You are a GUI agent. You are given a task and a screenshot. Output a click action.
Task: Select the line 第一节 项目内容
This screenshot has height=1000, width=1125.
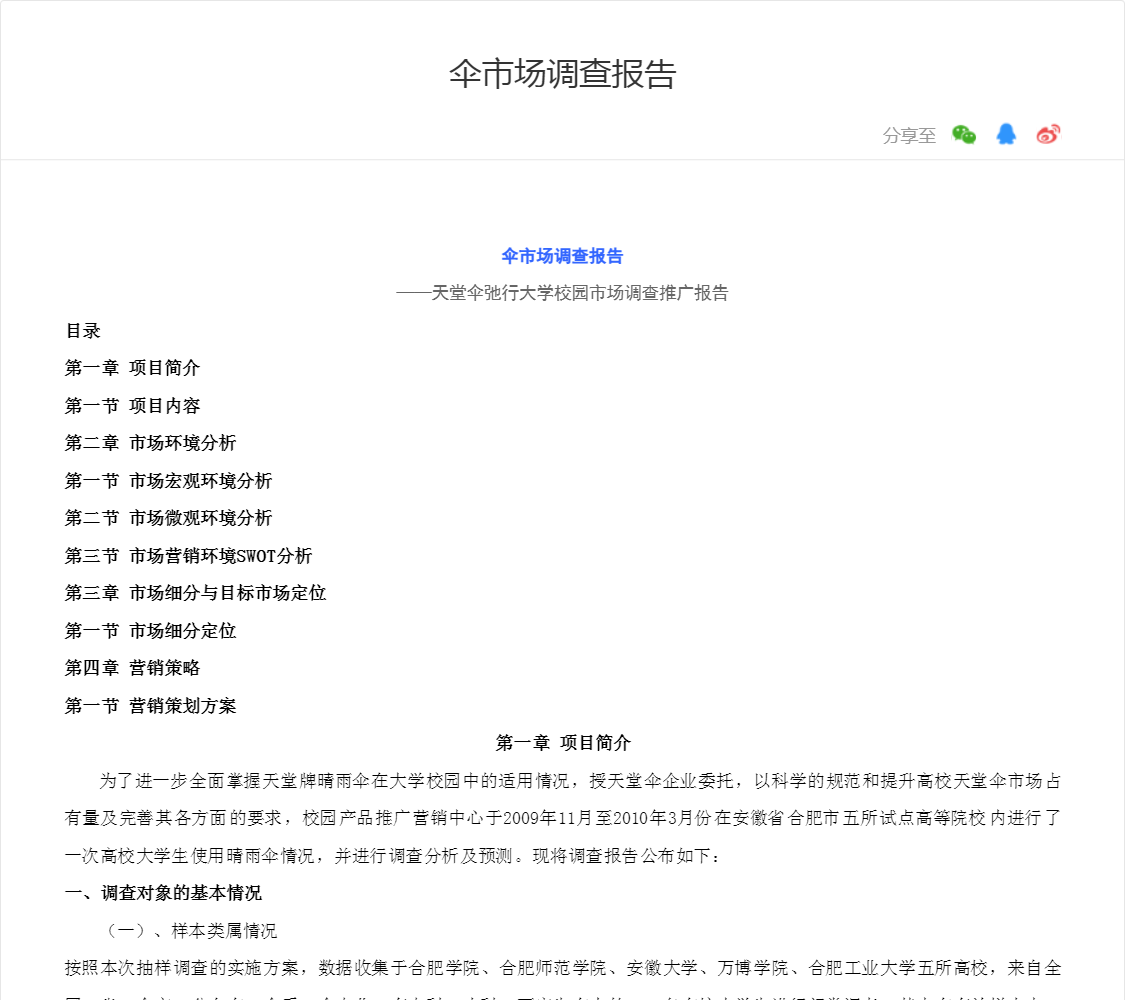[x=133, y=406]
